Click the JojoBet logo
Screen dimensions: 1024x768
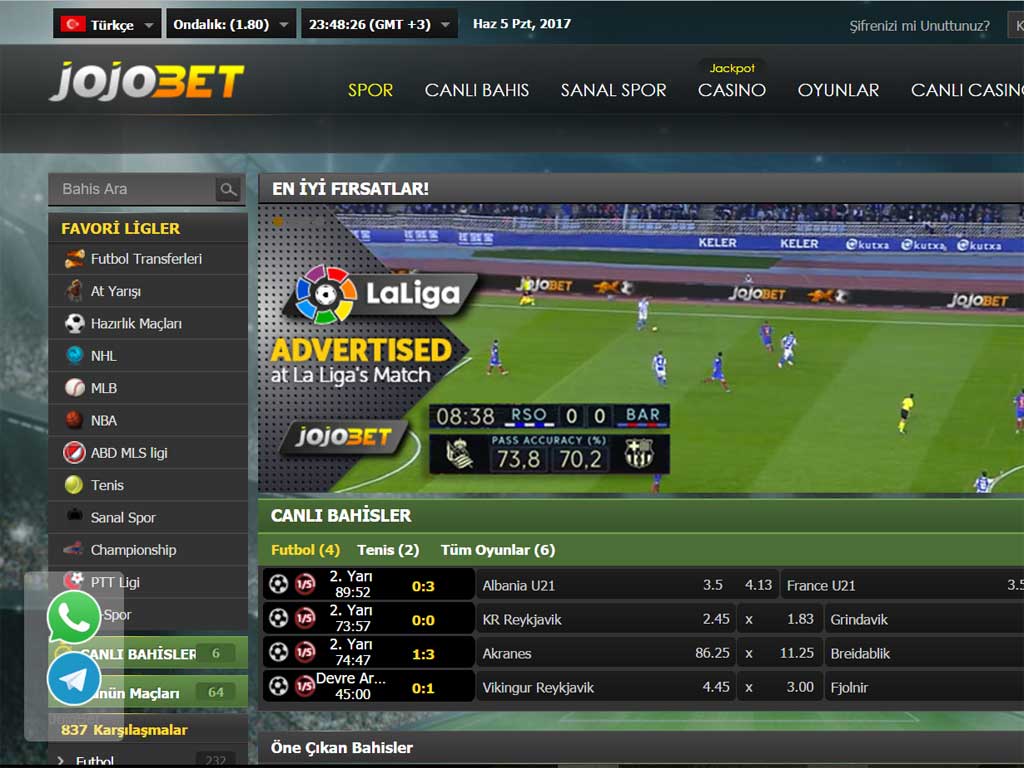pos(147,82)
